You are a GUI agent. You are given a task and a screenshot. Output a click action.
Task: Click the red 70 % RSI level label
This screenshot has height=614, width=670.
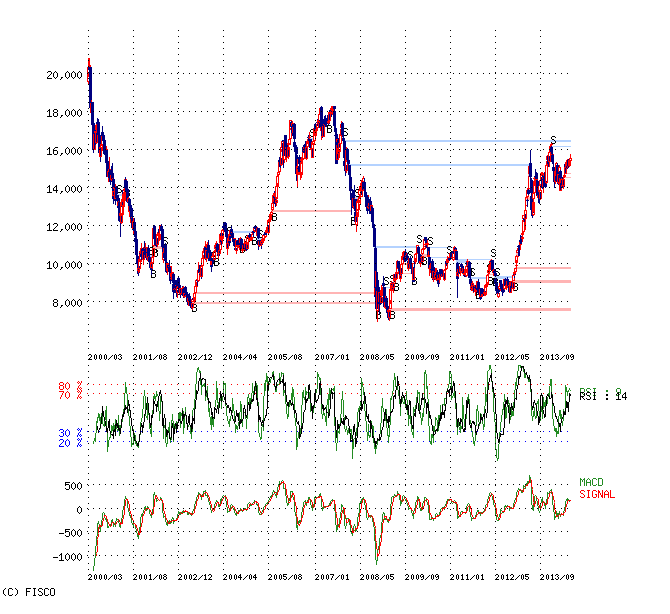pos(70,395)
